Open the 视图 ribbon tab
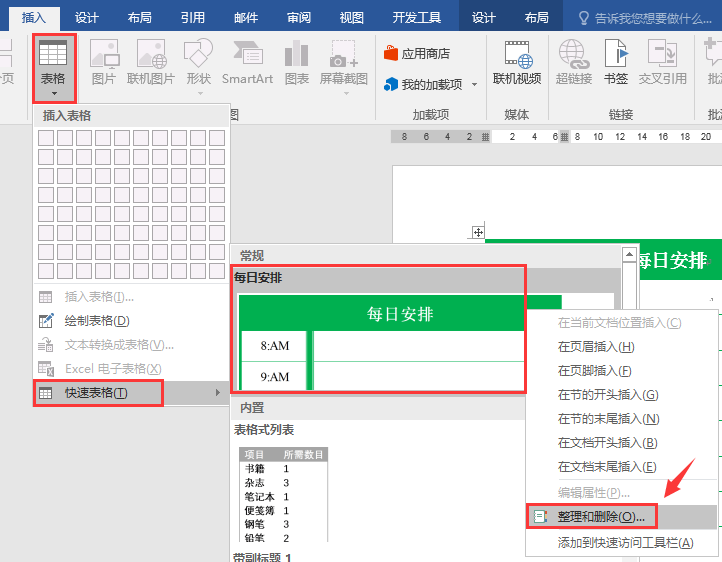The image size is (722, 562). (352, 18)
